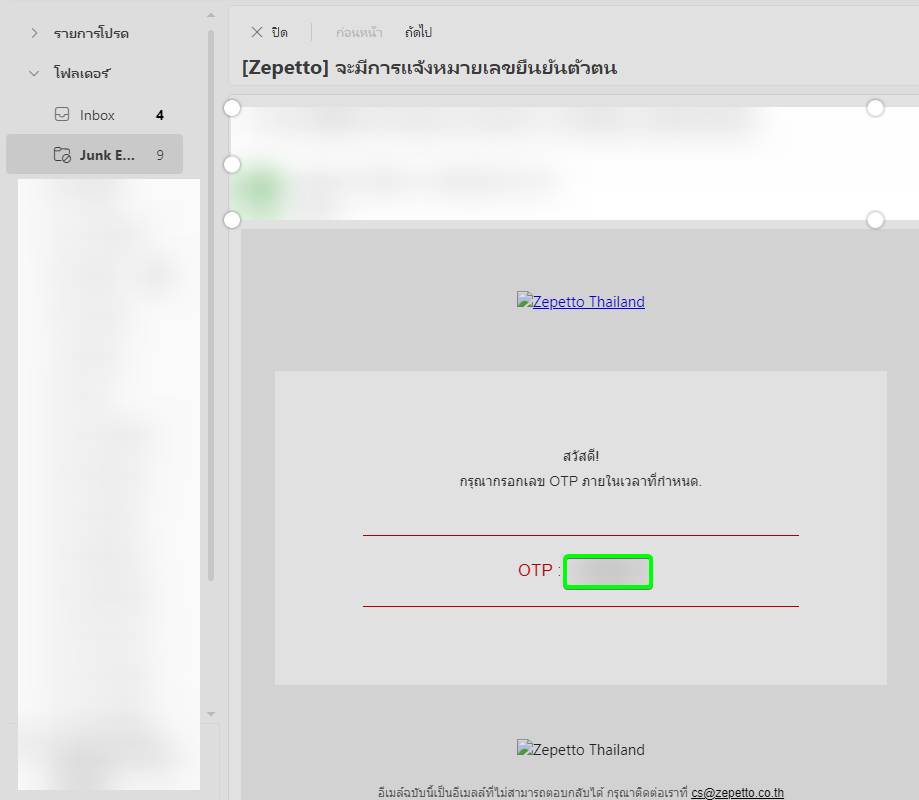Click the X icon beside ปิด
The height and width of the screenshot is (800, 919).
coord(257,32)
